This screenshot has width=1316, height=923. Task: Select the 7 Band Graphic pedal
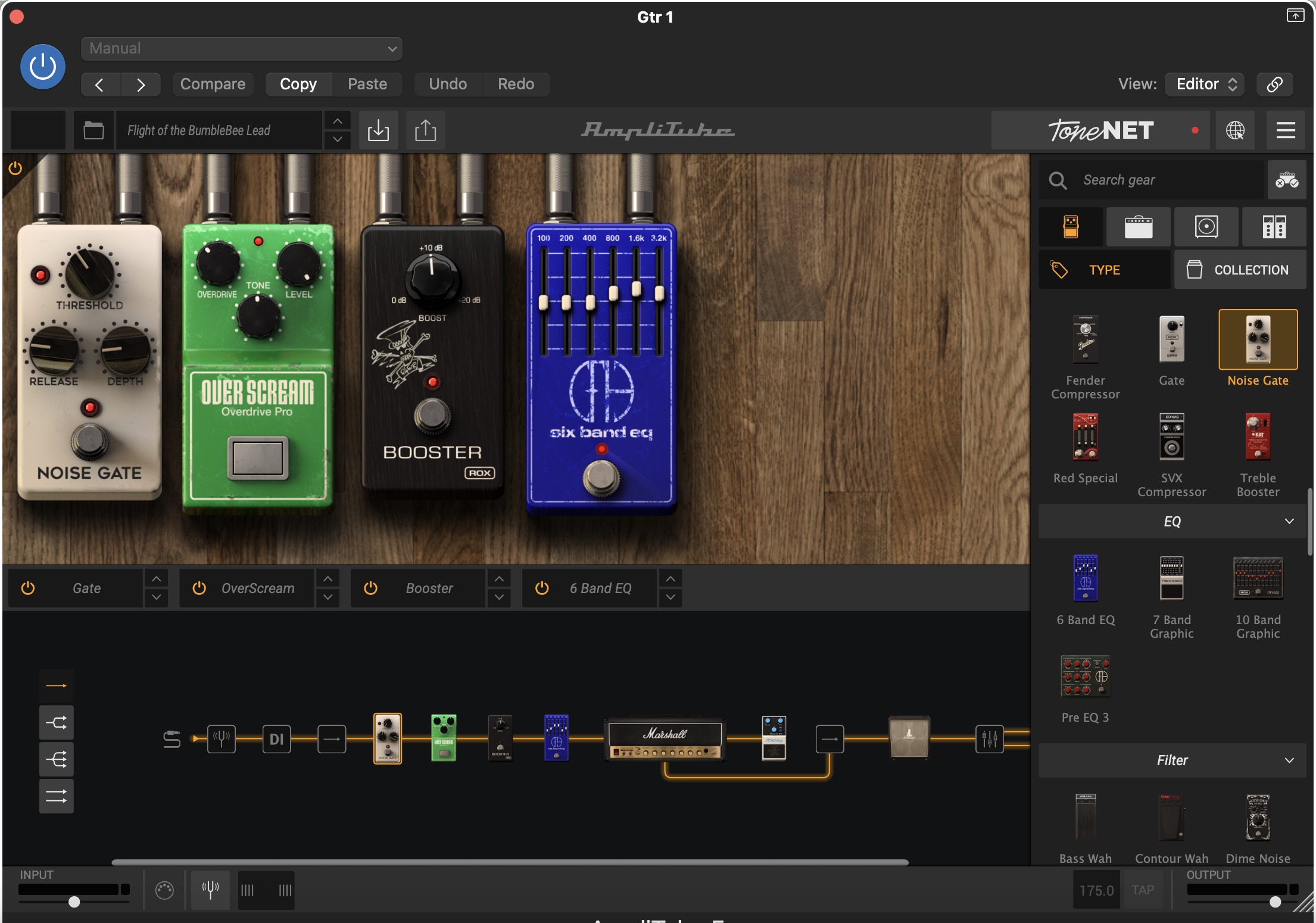click(x=1171, y=578)
